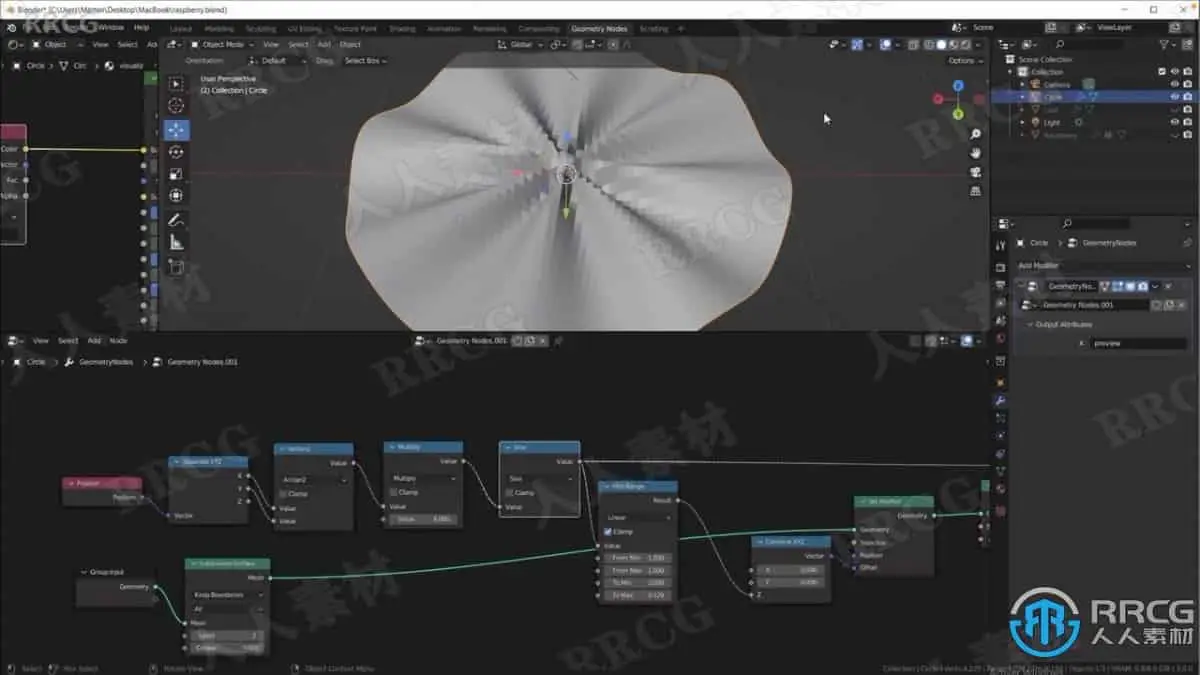Select the Scale tool icon
The image size is (1200, 675).
176,174
